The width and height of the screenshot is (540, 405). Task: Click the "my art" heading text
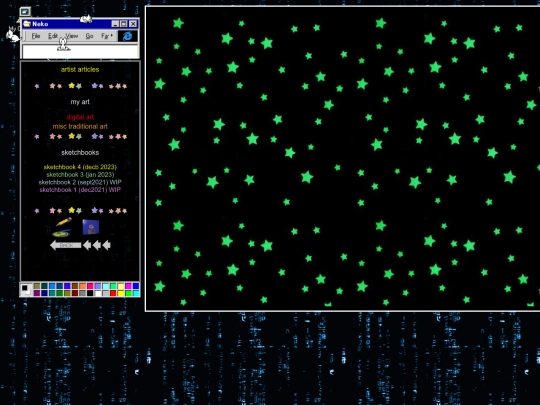pyautogui.click(x=80, y=102)
